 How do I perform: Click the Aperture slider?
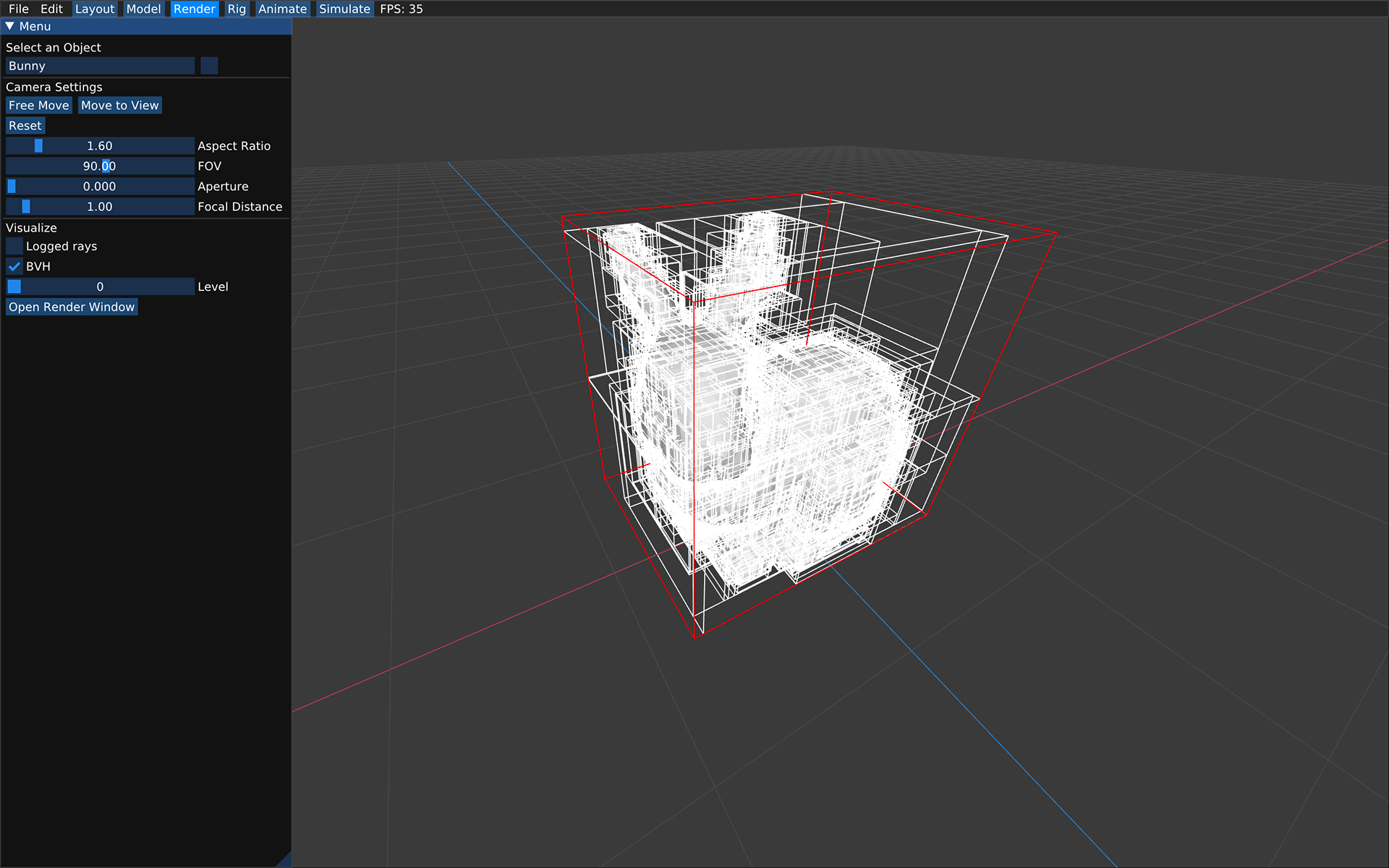(100, 187)
